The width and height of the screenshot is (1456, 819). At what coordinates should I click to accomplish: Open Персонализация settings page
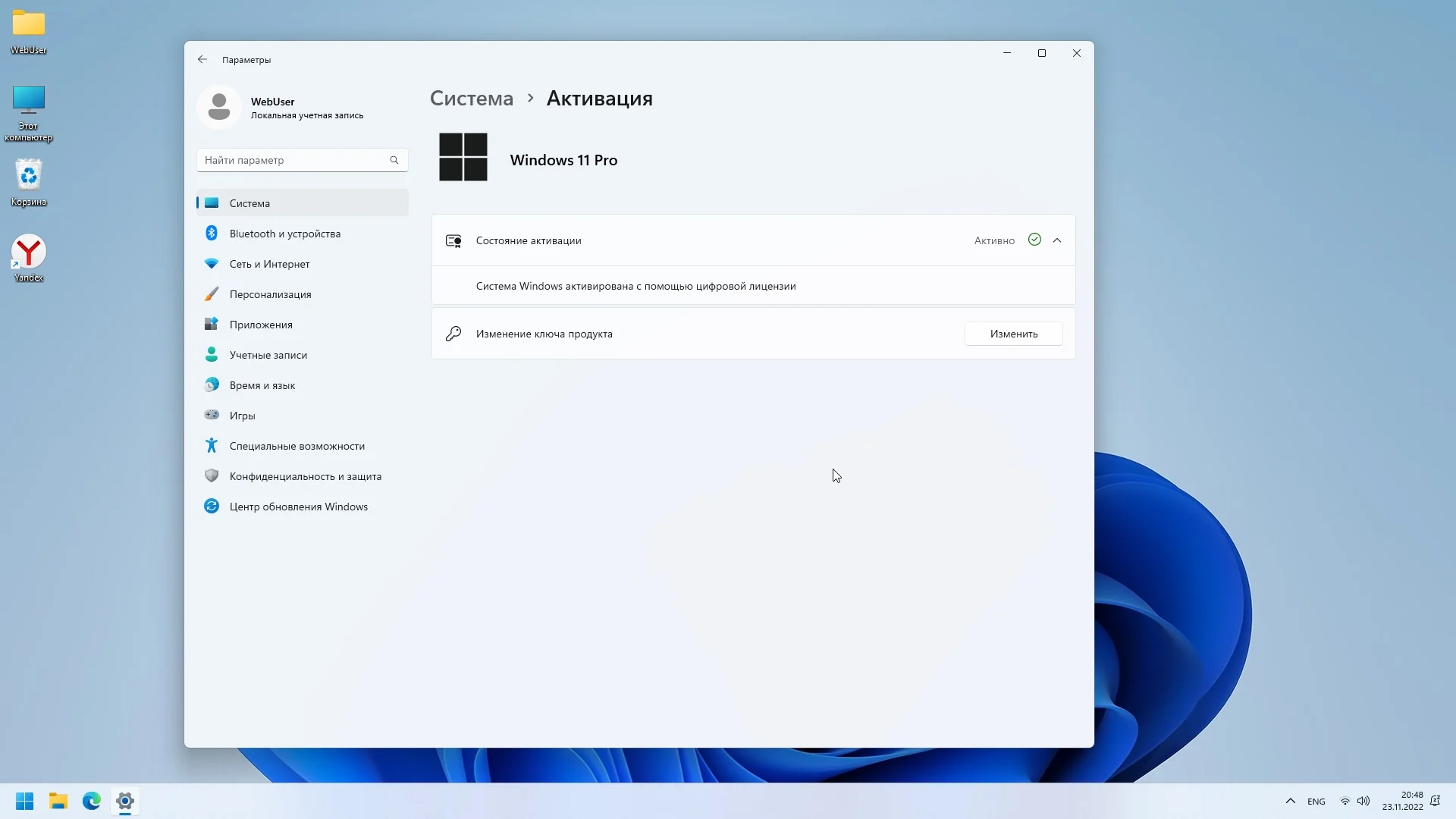(270, 294)
